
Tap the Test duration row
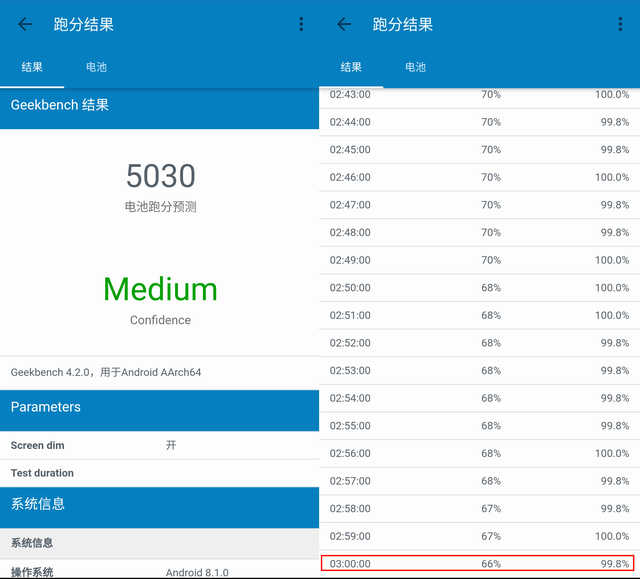[160, 473]
